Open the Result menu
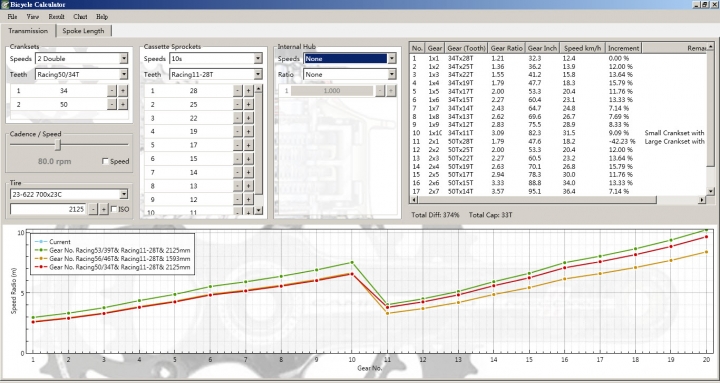This screenshot has width=720, height=383. pos(56,17)
